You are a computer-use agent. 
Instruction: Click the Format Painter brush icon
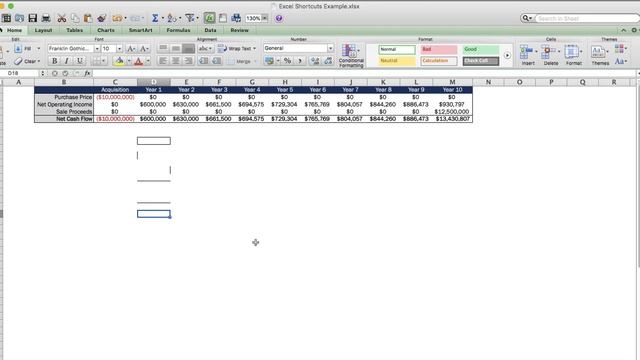pyautogui.click(x=101, y=18)
